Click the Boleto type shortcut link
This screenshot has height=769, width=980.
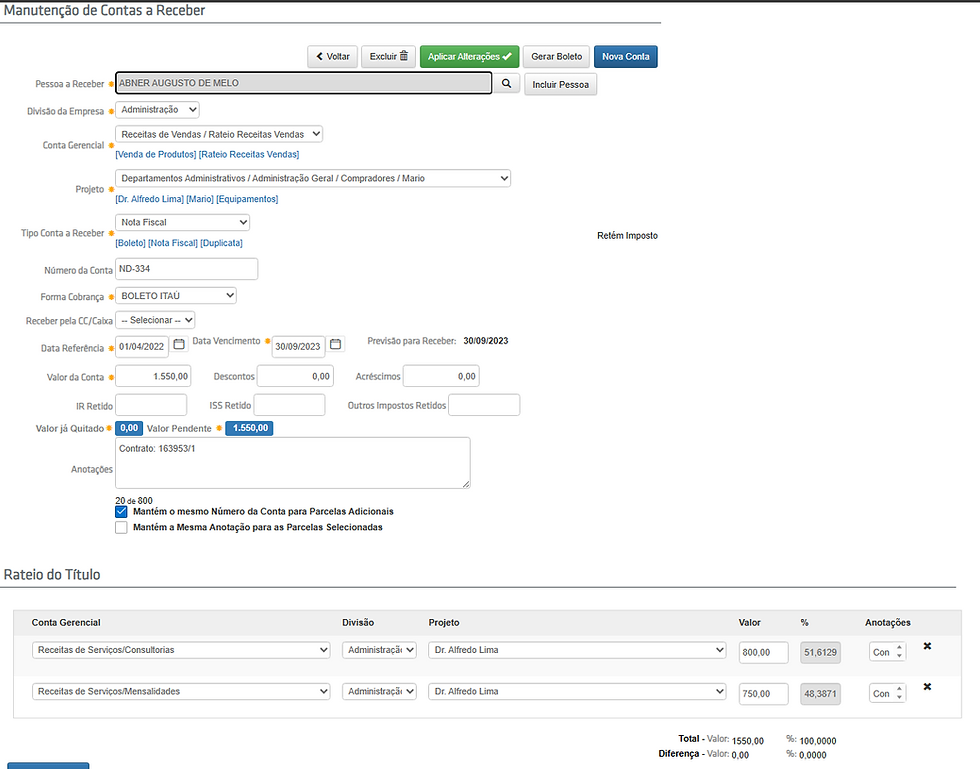(130, 243)
